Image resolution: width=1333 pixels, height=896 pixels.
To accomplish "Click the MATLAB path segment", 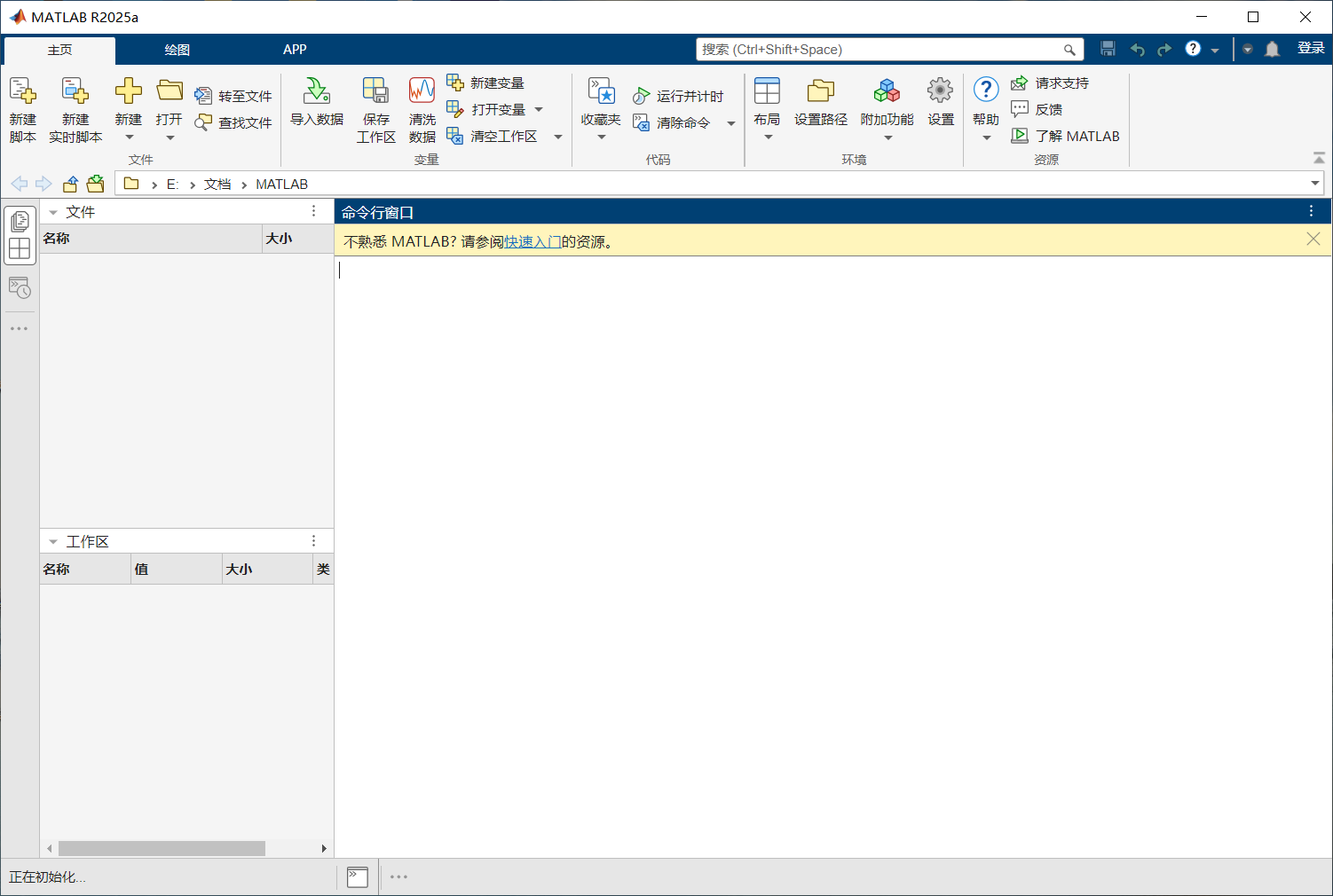I will coord(282,184).
